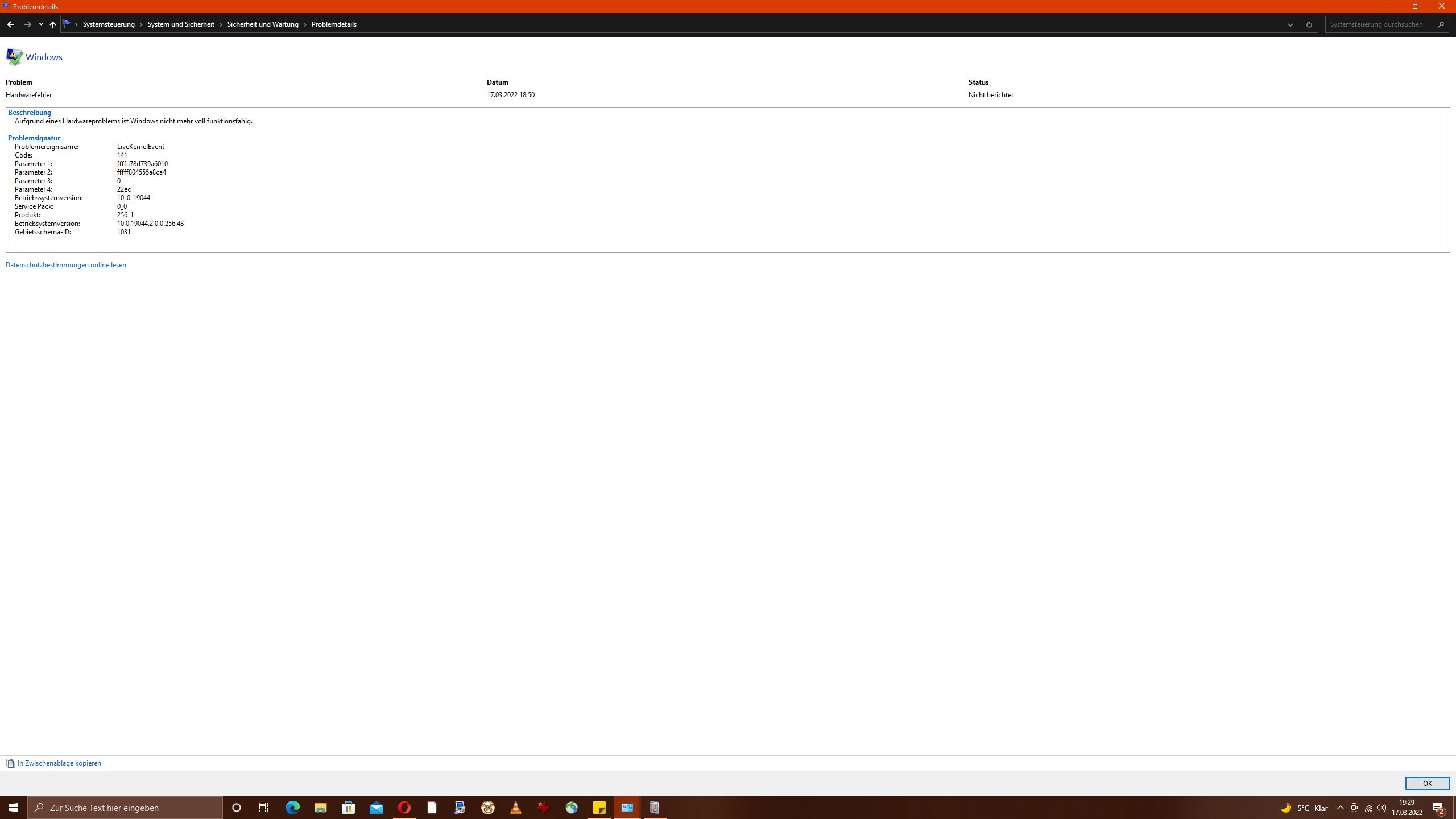The width and height of the screenshot is (1456, 819).
Task: Click the back navigation arrow
Action: tap(10, 24)
